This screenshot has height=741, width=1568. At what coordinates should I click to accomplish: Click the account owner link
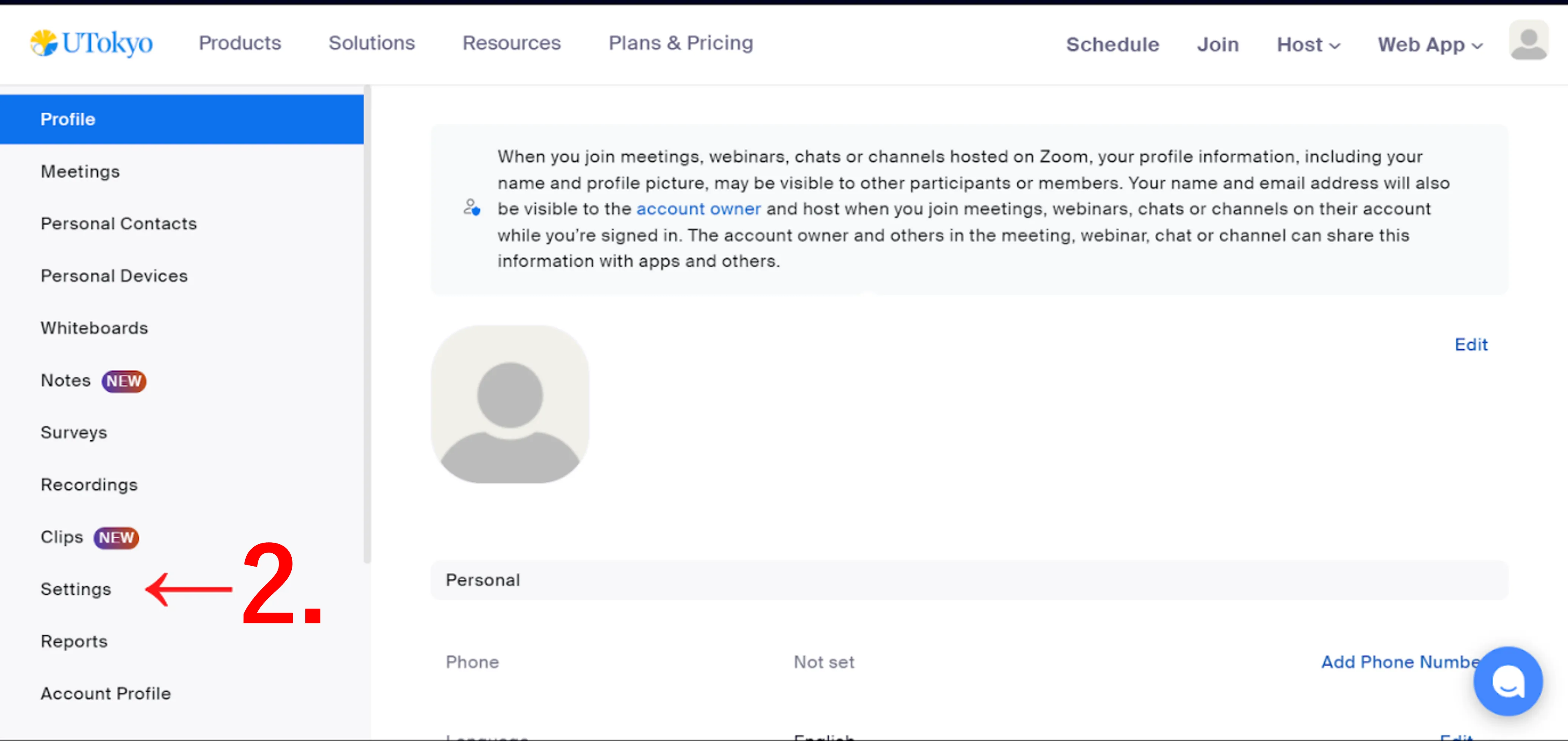coord(698,209)
